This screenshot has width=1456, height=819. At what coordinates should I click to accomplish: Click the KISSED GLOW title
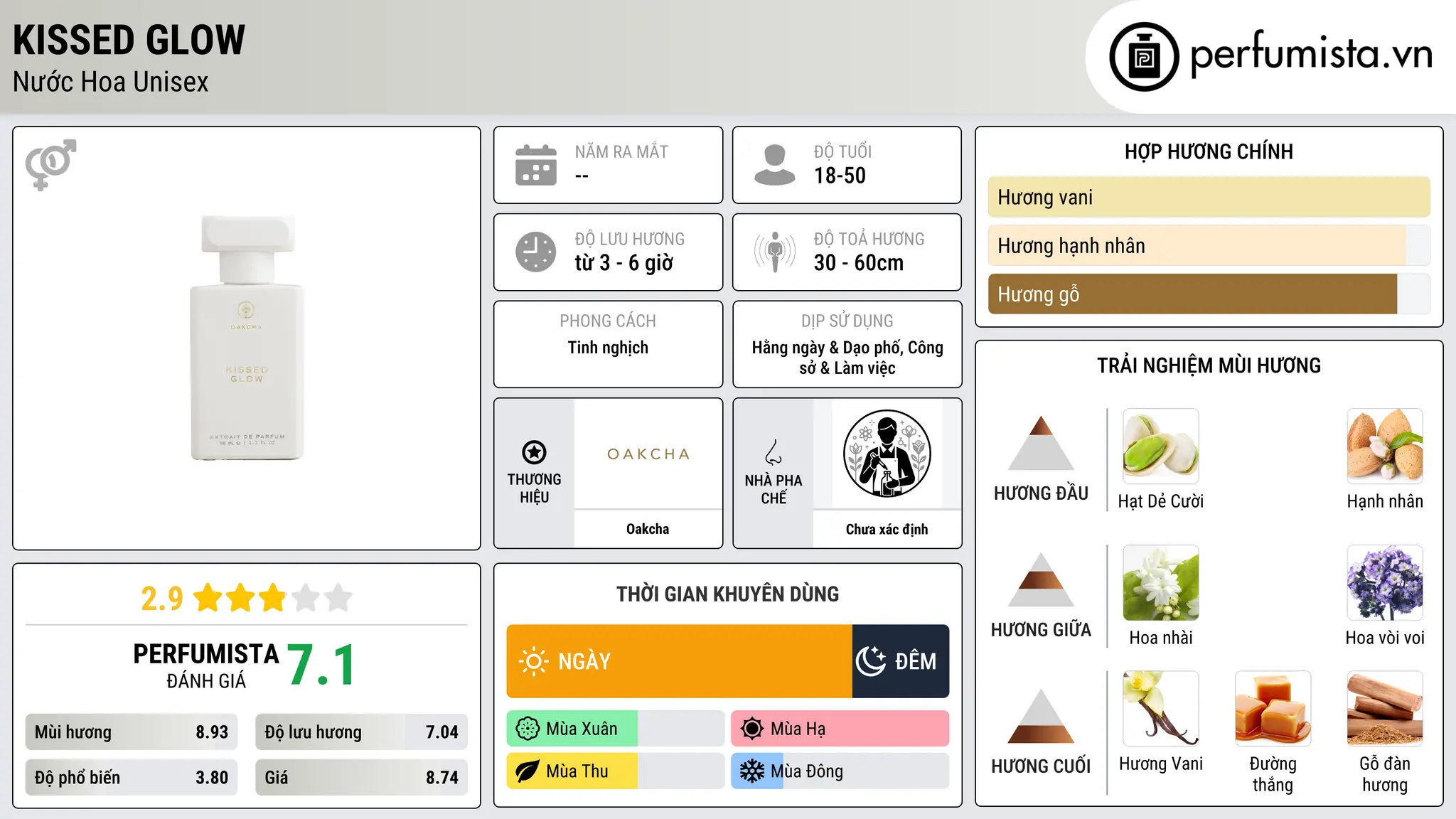tap(129, 40)
